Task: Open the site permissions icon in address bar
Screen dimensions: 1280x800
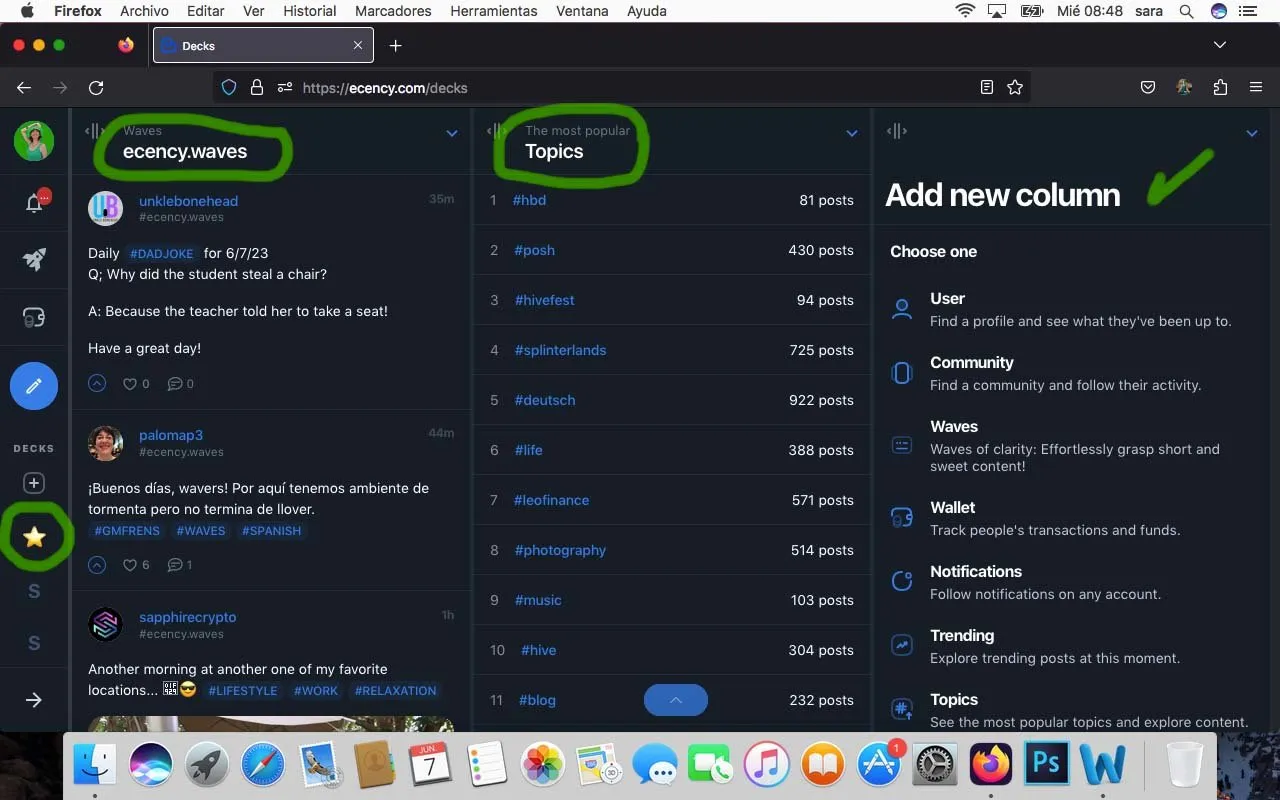Action: pyautogui.click(x=285, y=88)
